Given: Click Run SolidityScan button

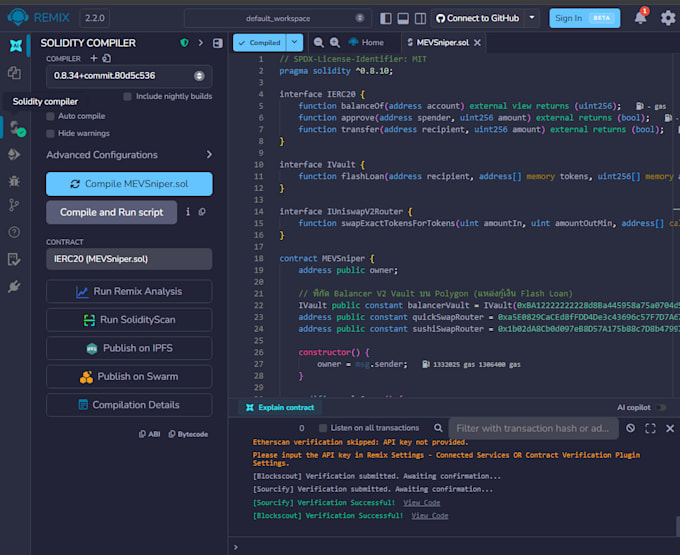Looking at the screenshot, I should pyautogui.click(x=129, y=320).
